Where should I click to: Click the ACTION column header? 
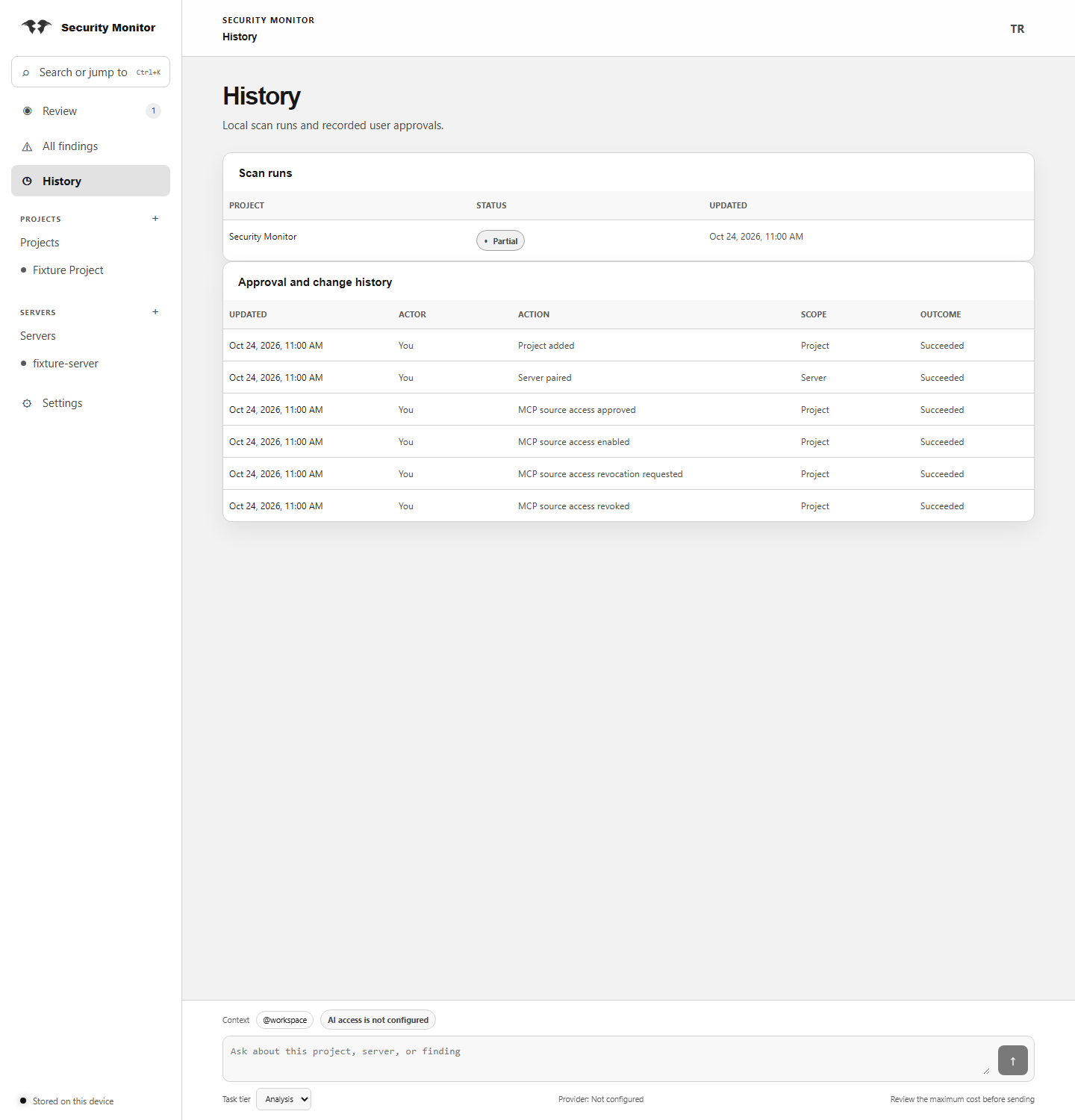click(534, 314)
